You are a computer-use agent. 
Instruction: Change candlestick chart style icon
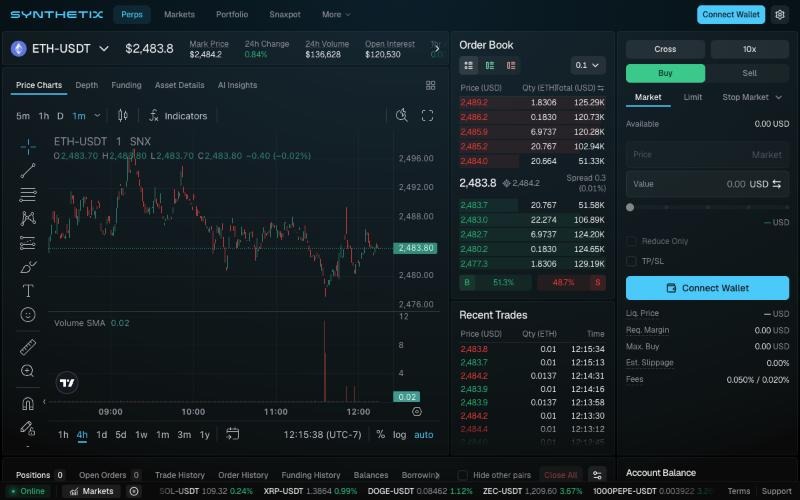[122, 116]
